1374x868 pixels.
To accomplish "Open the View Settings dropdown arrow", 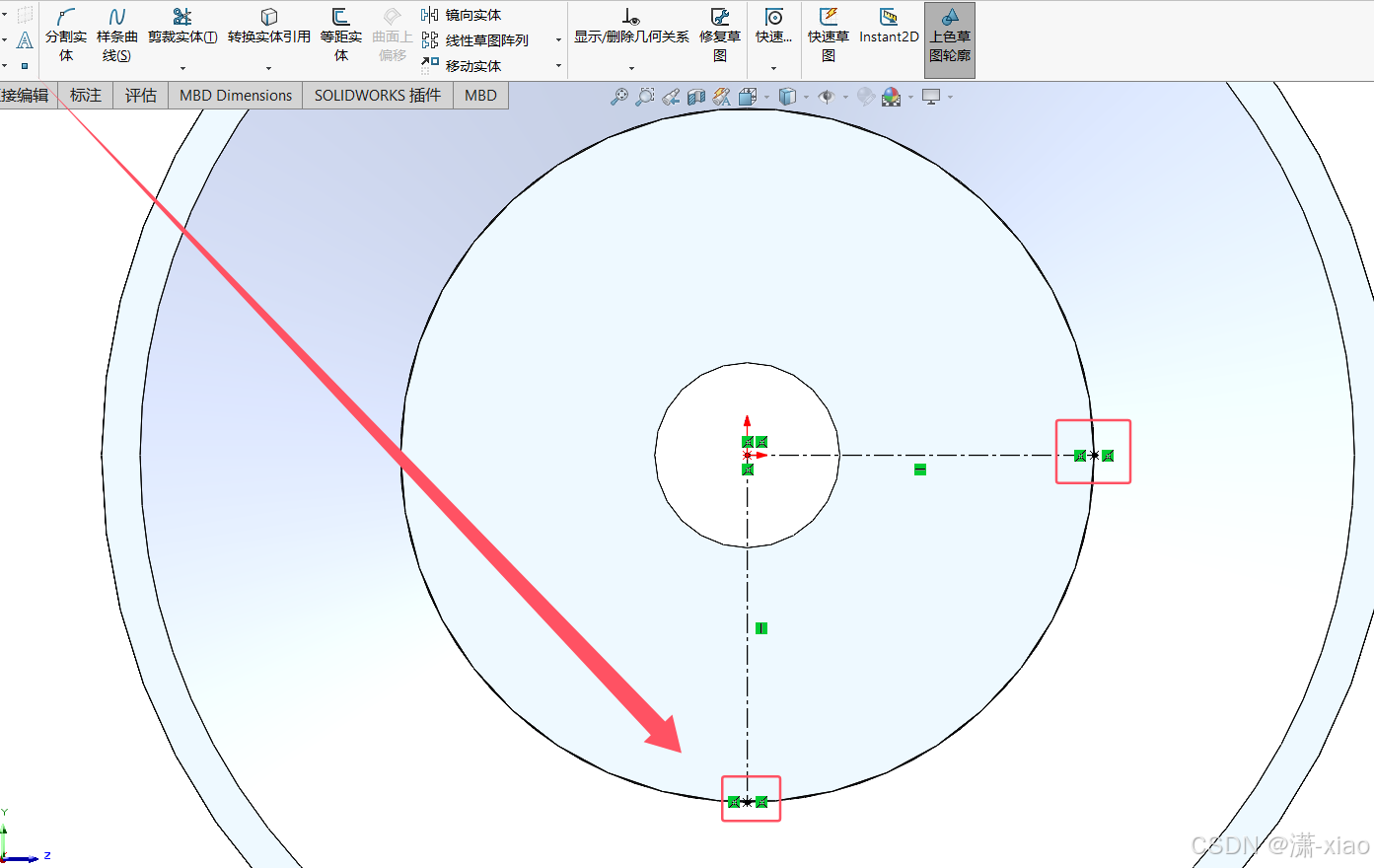I will coord(950,97).
